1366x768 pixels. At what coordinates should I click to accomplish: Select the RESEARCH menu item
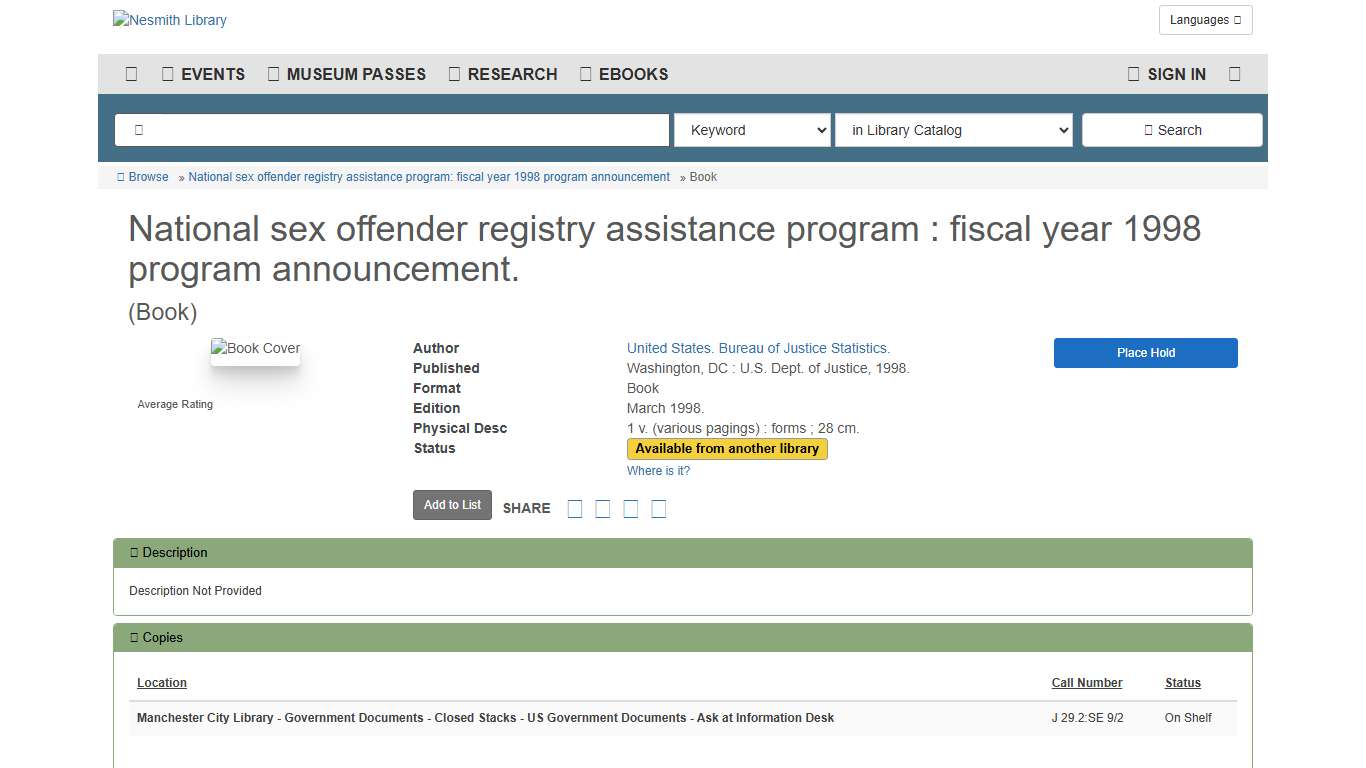pos(503,73)
